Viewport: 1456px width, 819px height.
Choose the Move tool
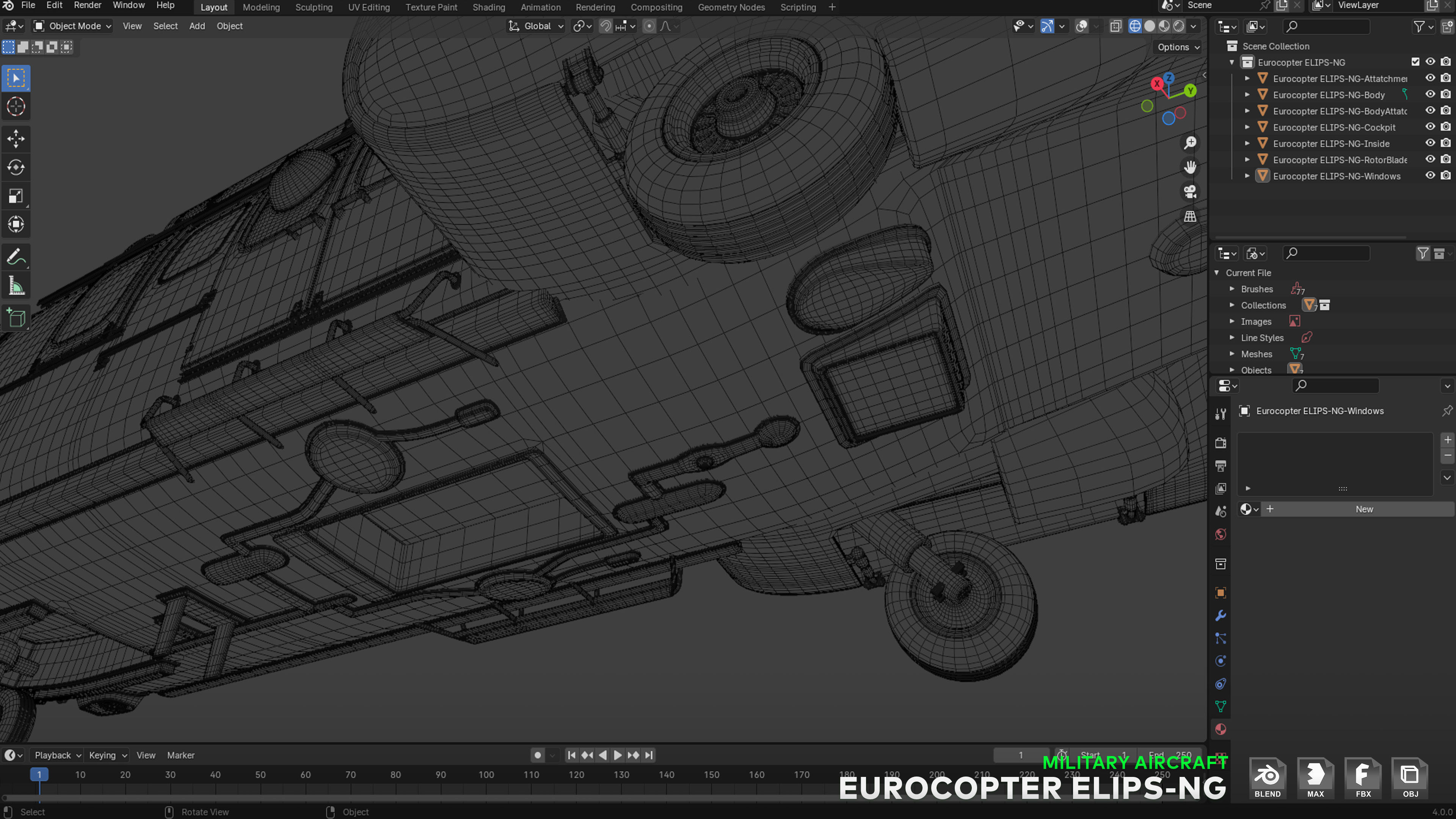coord(16,138)
